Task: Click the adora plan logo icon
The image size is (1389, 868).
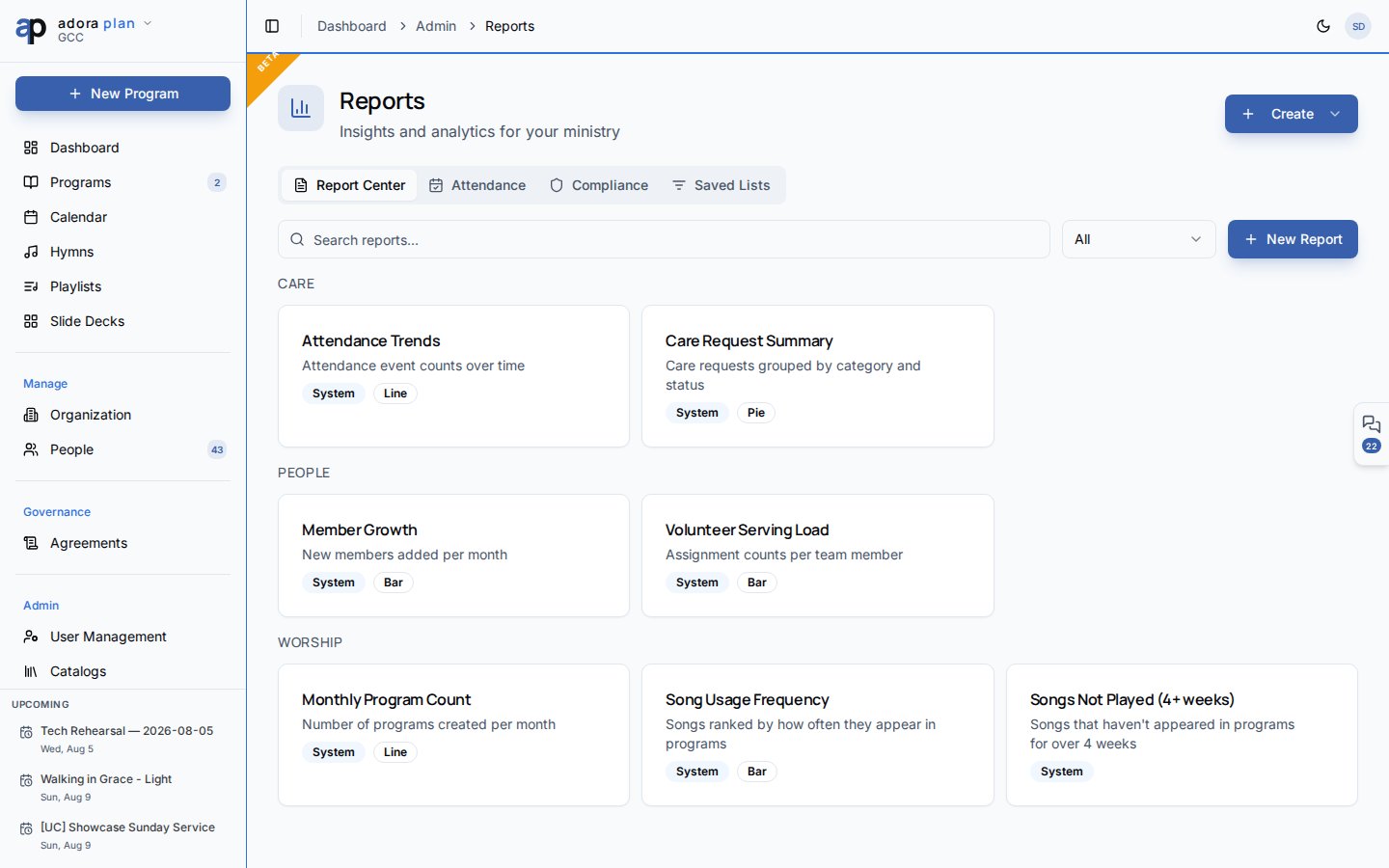Action: point(31,30)
